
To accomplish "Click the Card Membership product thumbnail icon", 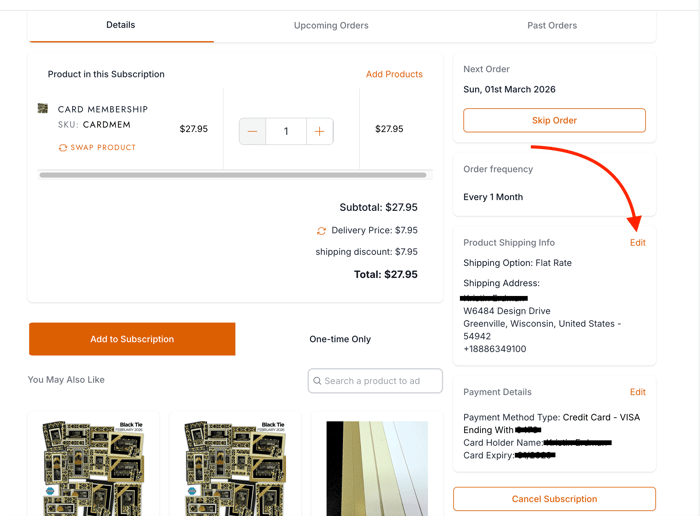I will [x=43, y=109].
